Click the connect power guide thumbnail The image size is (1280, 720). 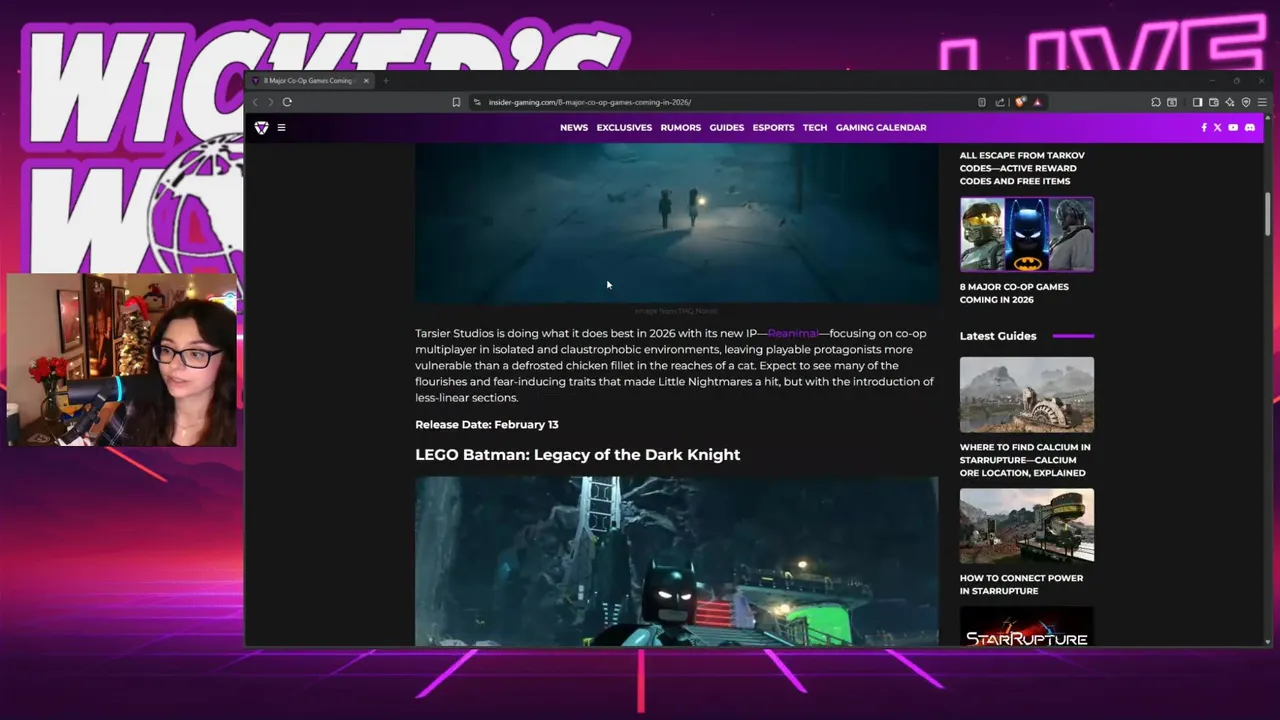(1027, 526)
